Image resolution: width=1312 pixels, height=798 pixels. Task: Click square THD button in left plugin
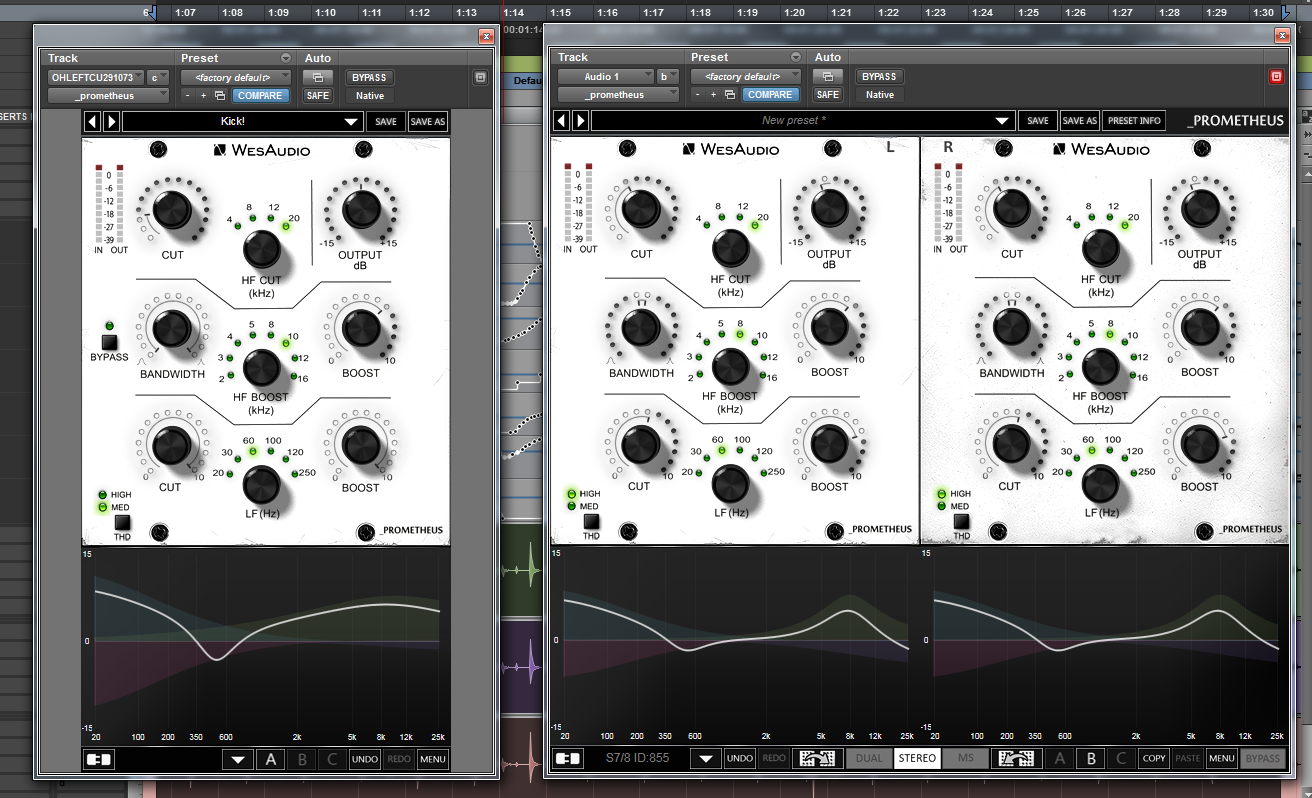point(122,522)
